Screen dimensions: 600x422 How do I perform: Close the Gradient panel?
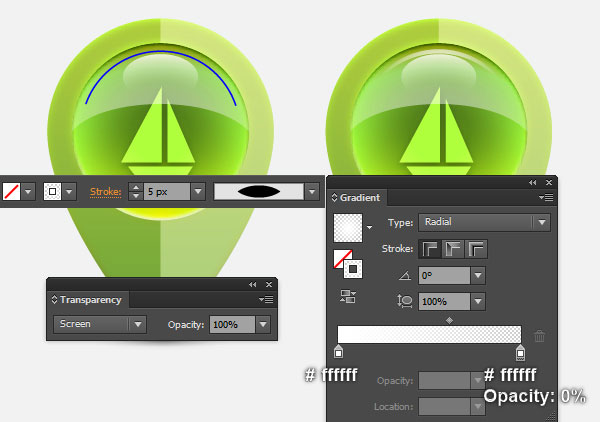pos(549,182)
